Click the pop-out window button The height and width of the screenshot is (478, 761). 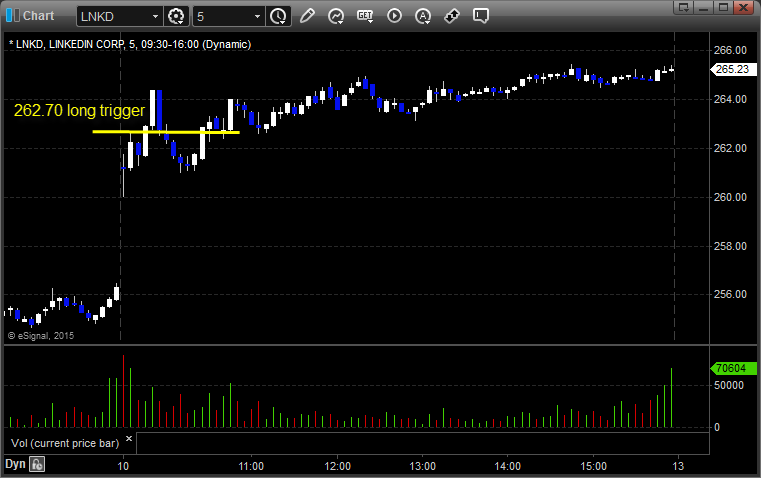pos(684,7)
